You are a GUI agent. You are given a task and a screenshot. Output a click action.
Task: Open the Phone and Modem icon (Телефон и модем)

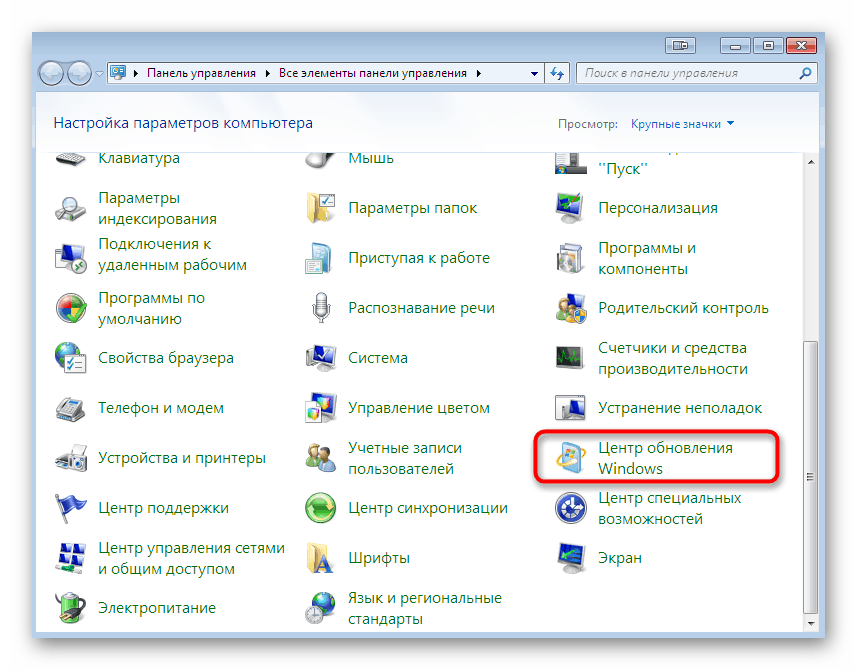[x=71, y=408]
